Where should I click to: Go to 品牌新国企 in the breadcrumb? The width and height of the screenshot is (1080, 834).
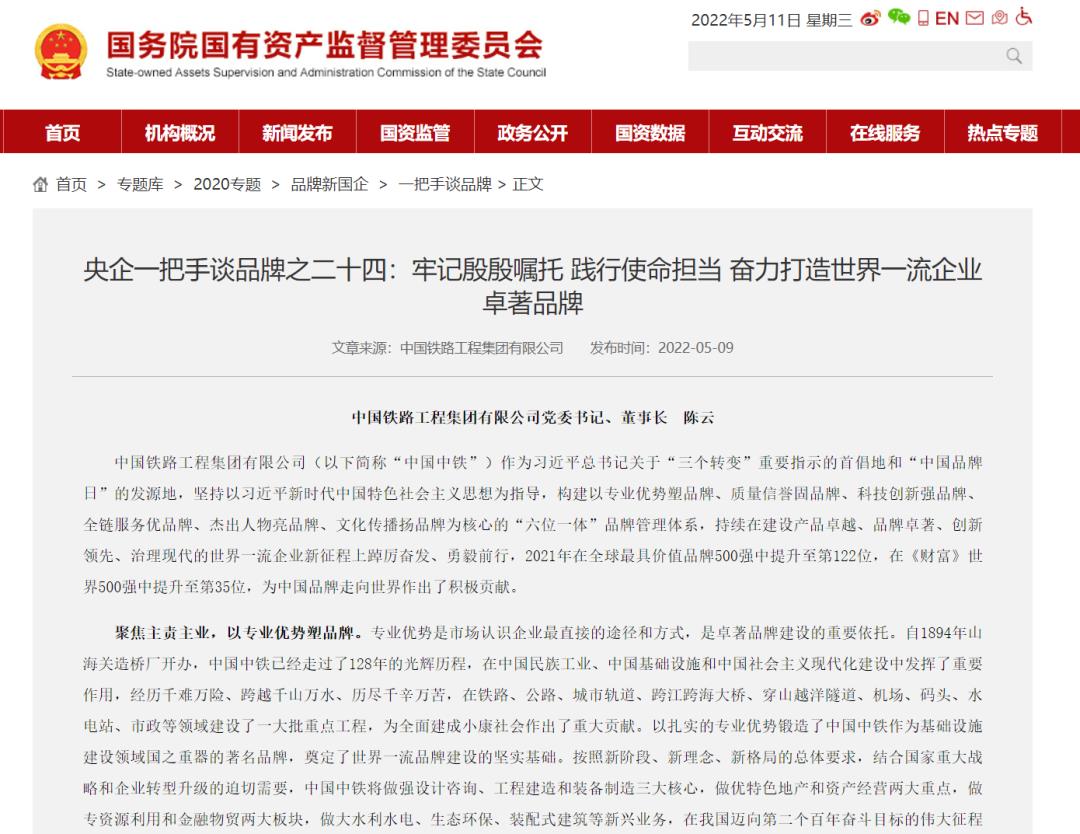tap(329, 184)
